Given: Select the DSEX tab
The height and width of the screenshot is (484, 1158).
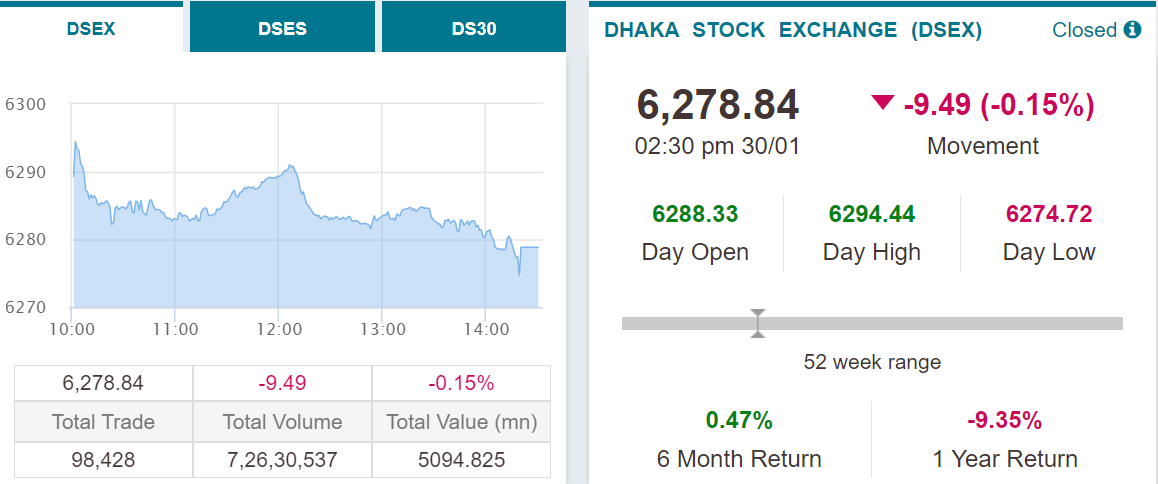Looking at the screenshot, I should point(91,29).
